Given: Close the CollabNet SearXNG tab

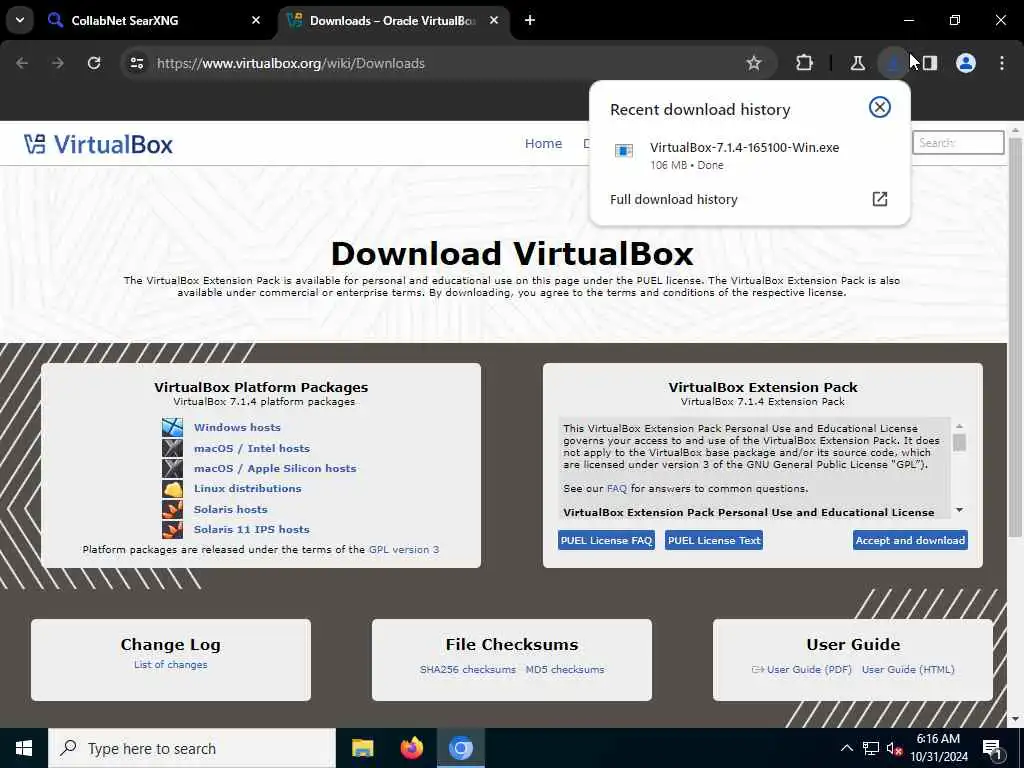Looking at the screenshot, I should (256, 20).
